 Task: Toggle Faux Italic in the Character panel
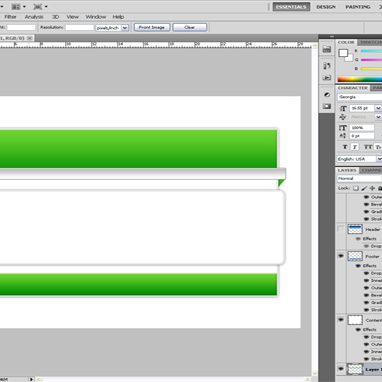[x=355, y=147]
